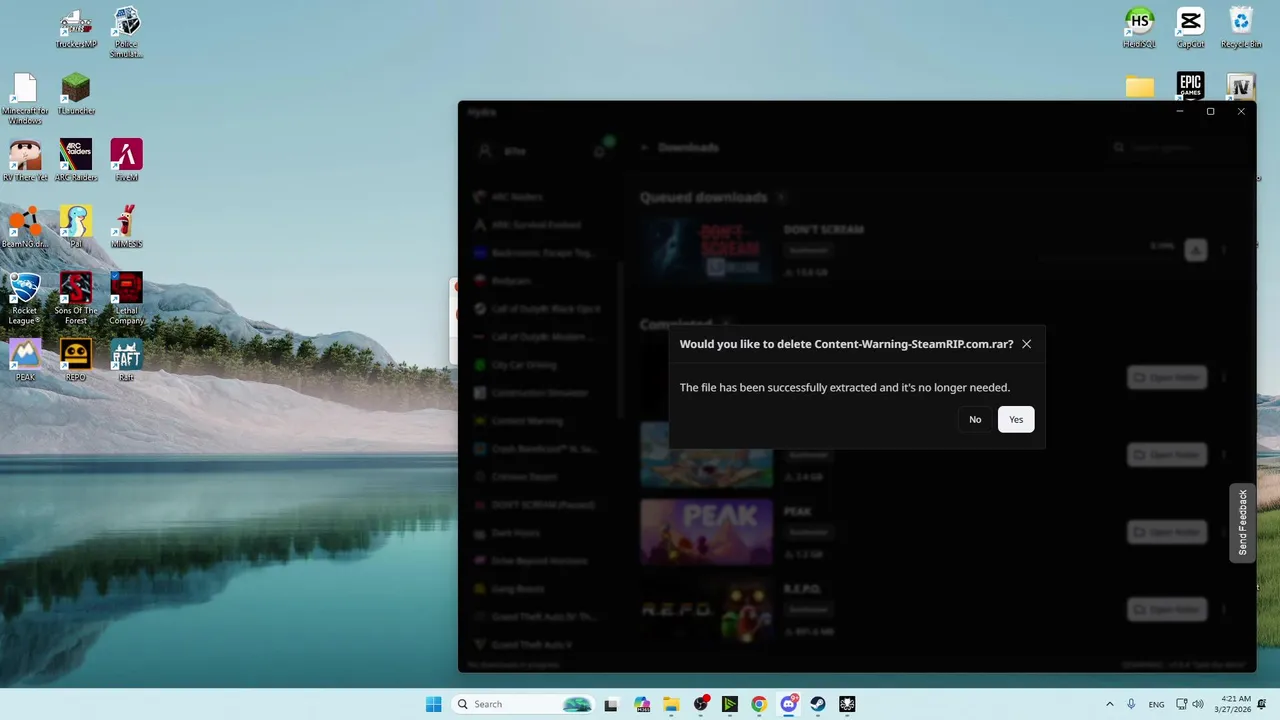
Task: Select the Lethal Company desktop shortcut
Action: (x=127, y=299)
